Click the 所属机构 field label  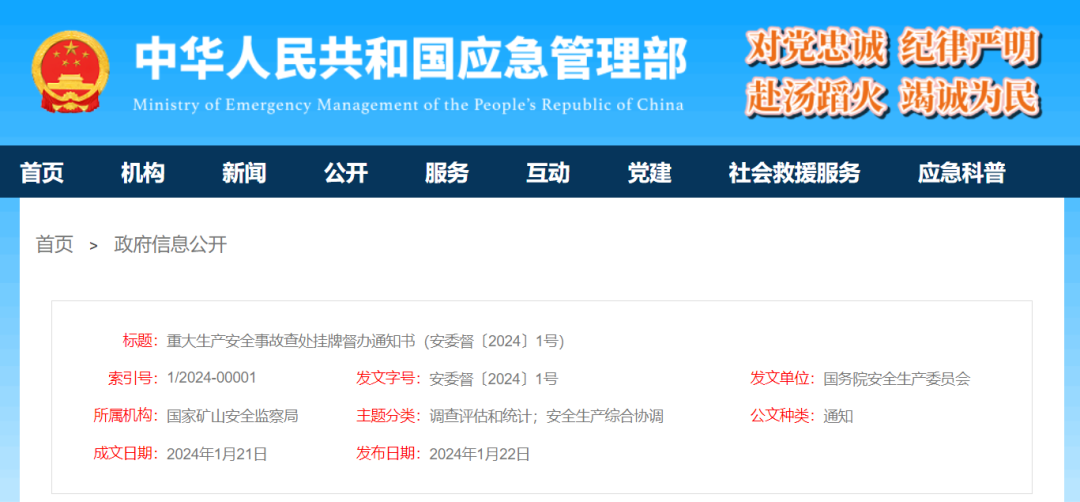(126, 416)
